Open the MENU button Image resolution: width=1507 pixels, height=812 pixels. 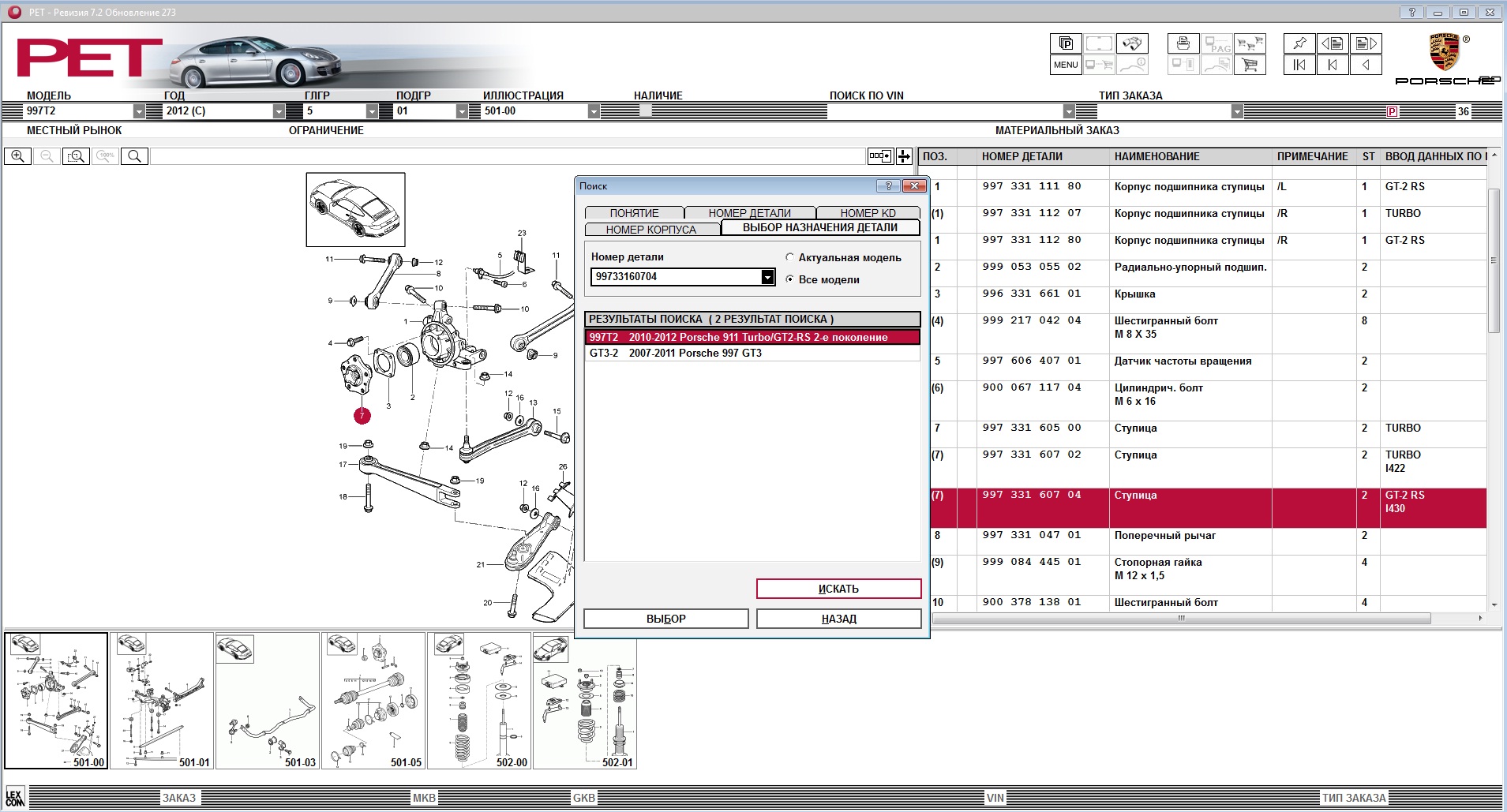tap(1066, 65)
